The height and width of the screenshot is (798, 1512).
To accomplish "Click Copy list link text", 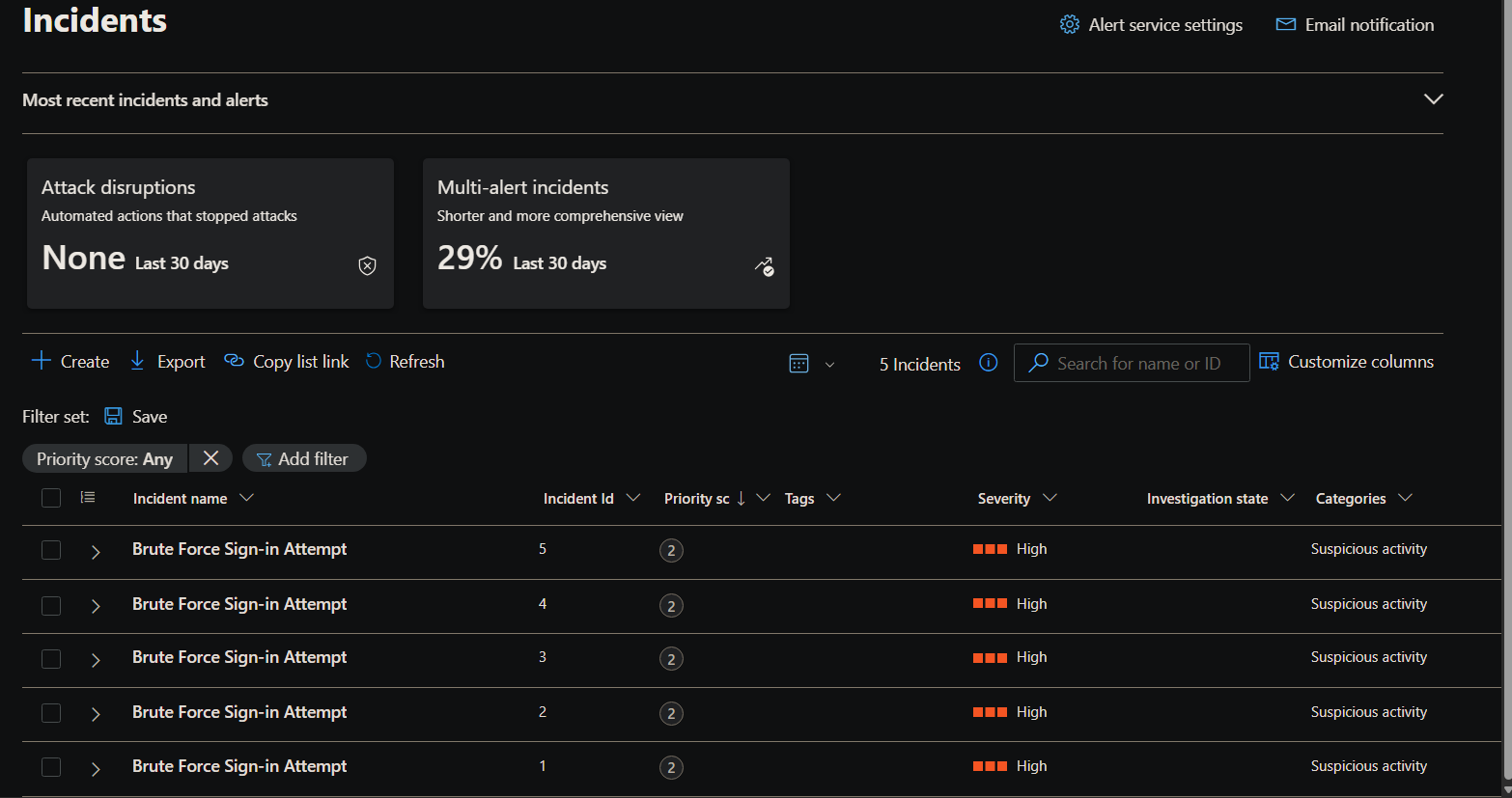I will coord(301,362).
